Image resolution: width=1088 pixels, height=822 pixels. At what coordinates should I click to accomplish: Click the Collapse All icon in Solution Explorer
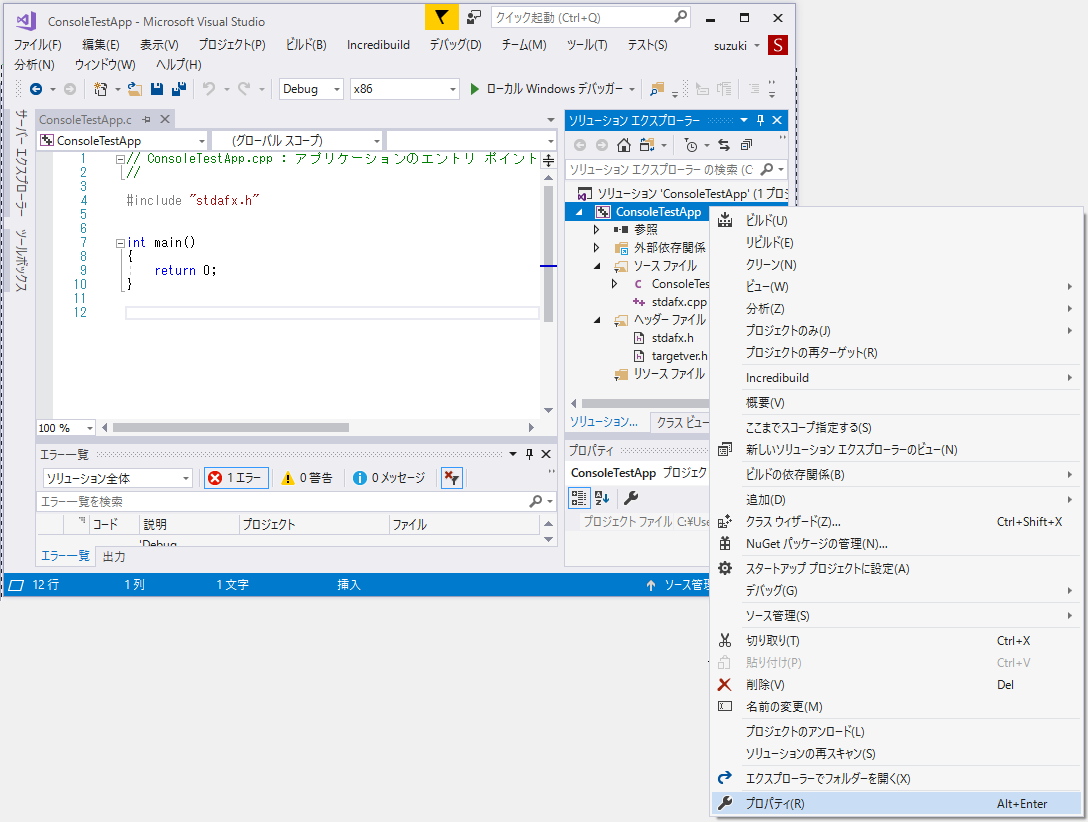click(746, 145)
